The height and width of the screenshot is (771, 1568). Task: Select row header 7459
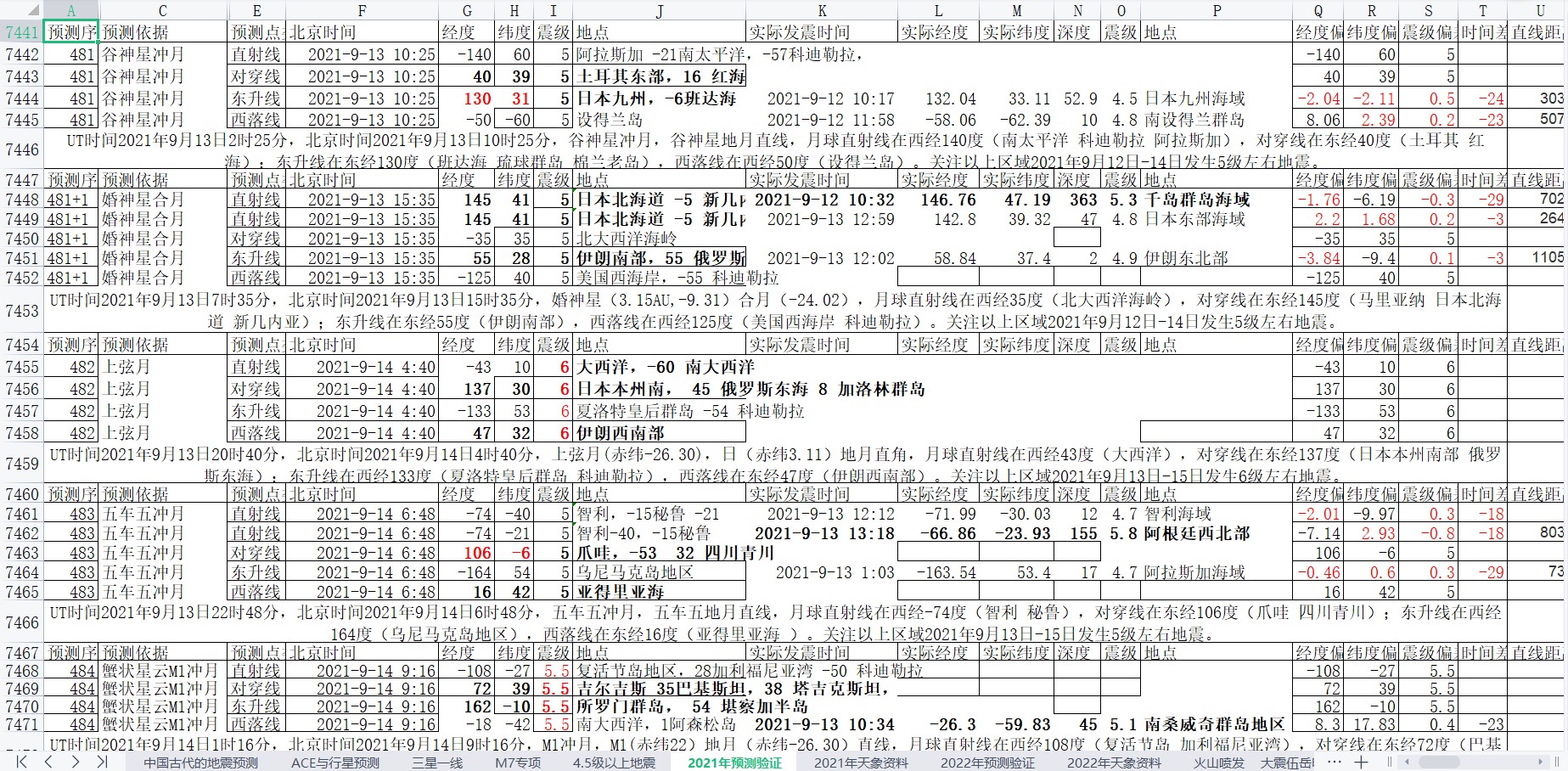click(21, 464)
